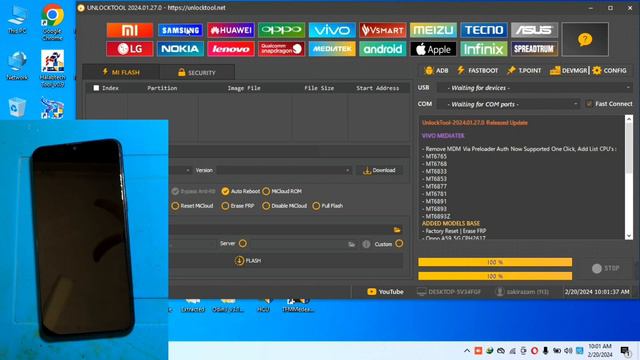Open the ADB tools
The width and height of the screenshot is (640, 360).
[436, 71]
